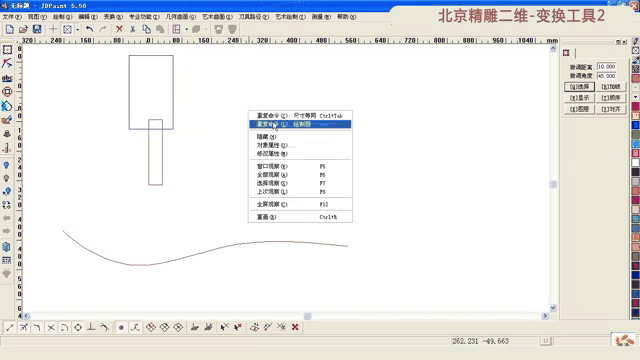Click the 微调距离 input field showing 10.000

pos(607,67)
